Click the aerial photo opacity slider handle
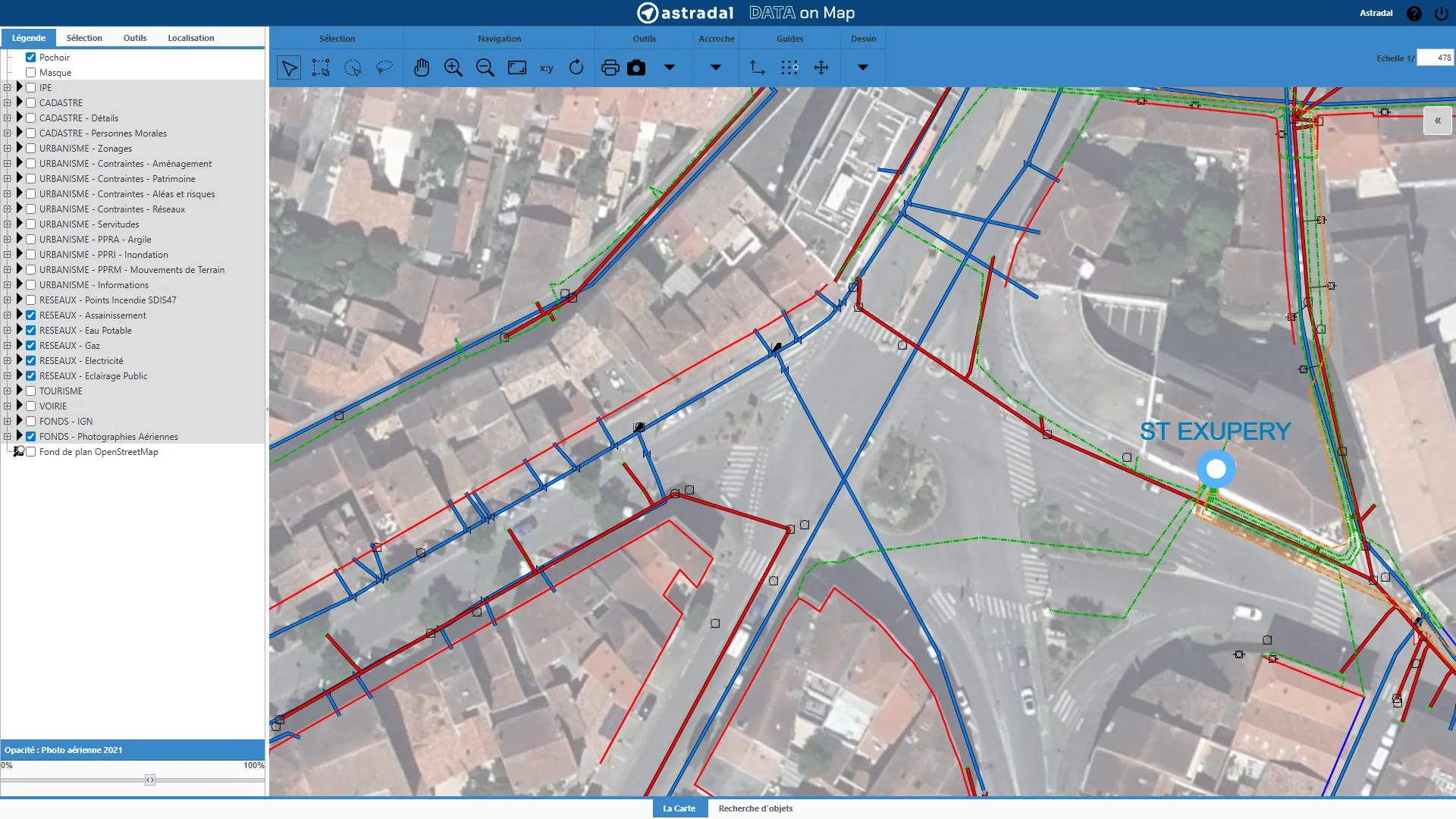The height and width of the screenshot is (819, 1456). click(x=150, y=780)
